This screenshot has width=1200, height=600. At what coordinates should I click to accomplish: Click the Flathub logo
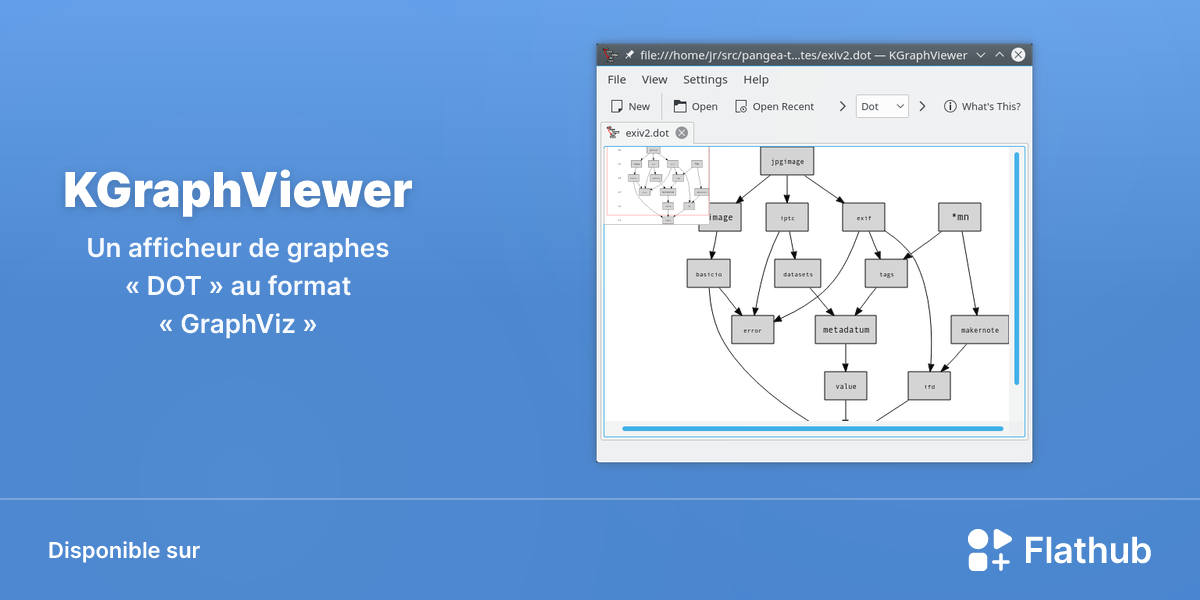1059,550
